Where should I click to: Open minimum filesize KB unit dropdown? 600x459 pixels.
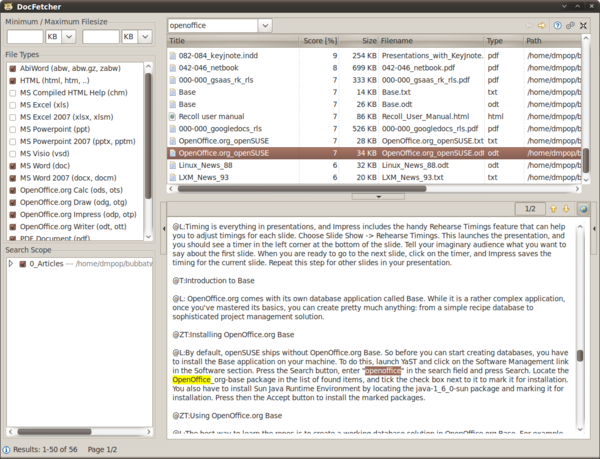69,37
